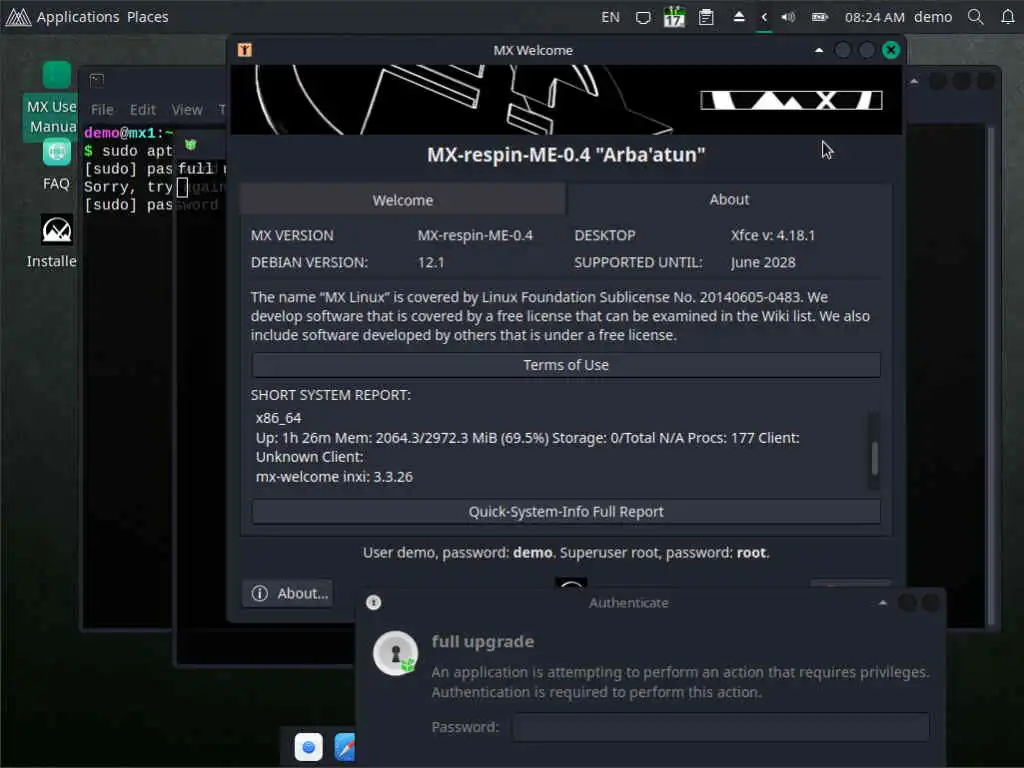Click the 'June 2028' supported until value

763,262
